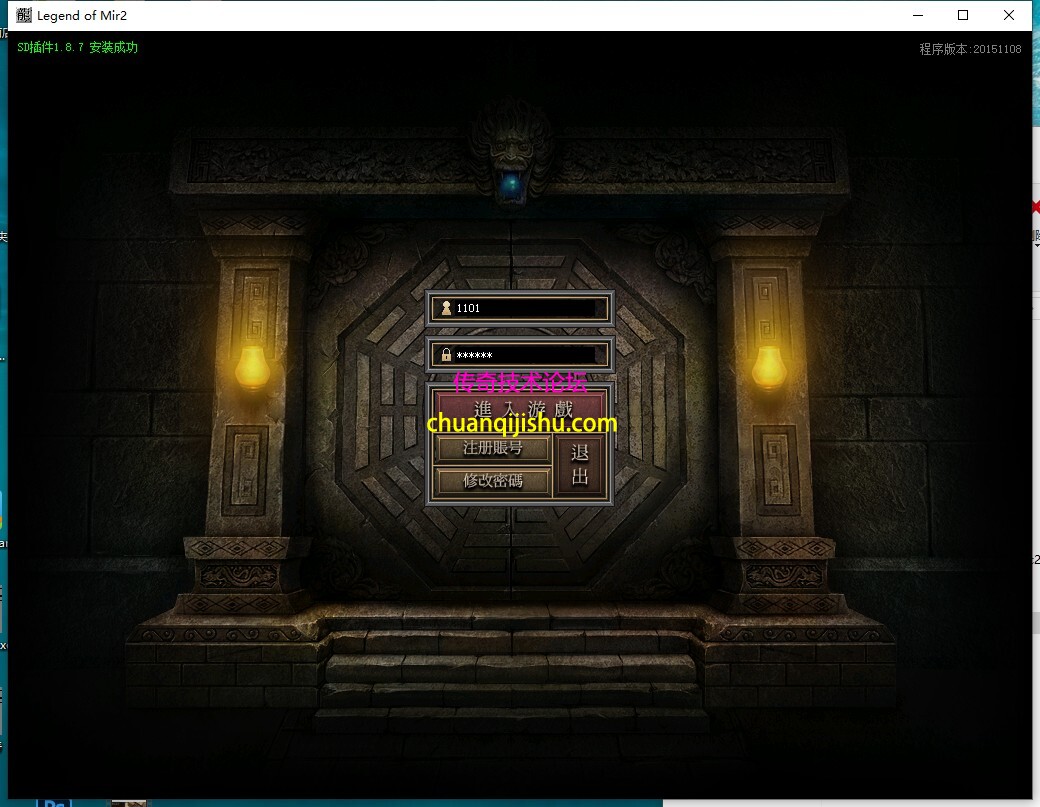
Task: Click the glowing left lantern
Action: (x=252, y=367)
